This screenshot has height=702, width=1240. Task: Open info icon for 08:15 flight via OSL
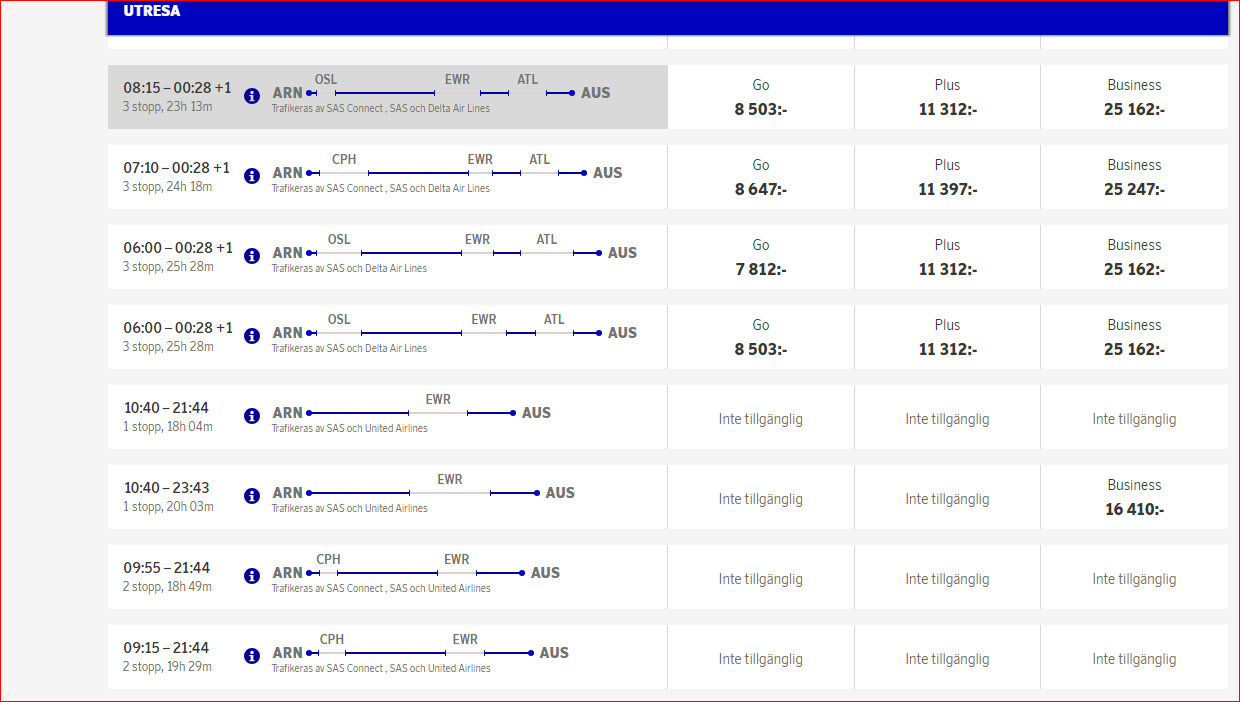[x=252, y=96]
